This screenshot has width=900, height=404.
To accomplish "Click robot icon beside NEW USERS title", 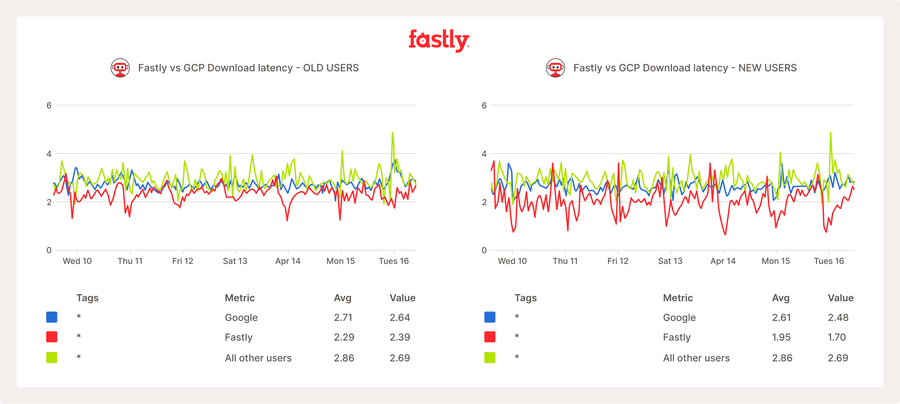I will (x=556, y=68).
